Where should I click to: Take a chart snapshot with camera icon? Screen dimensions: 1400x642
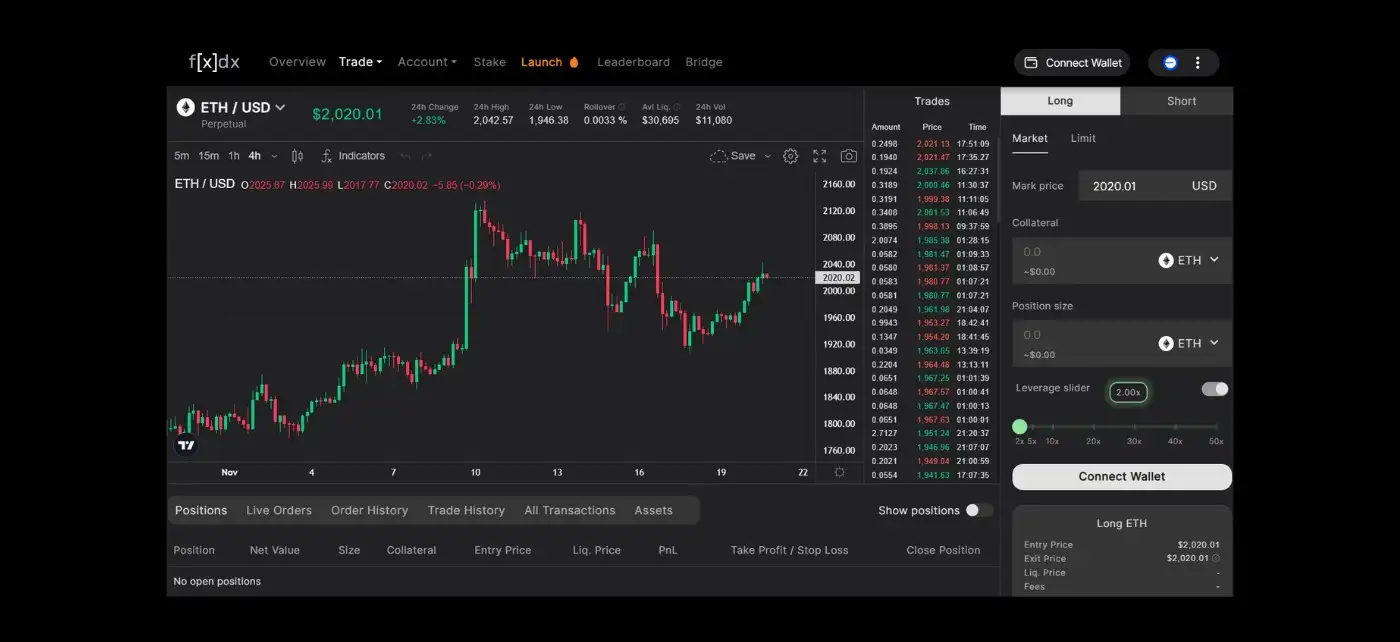848,156
